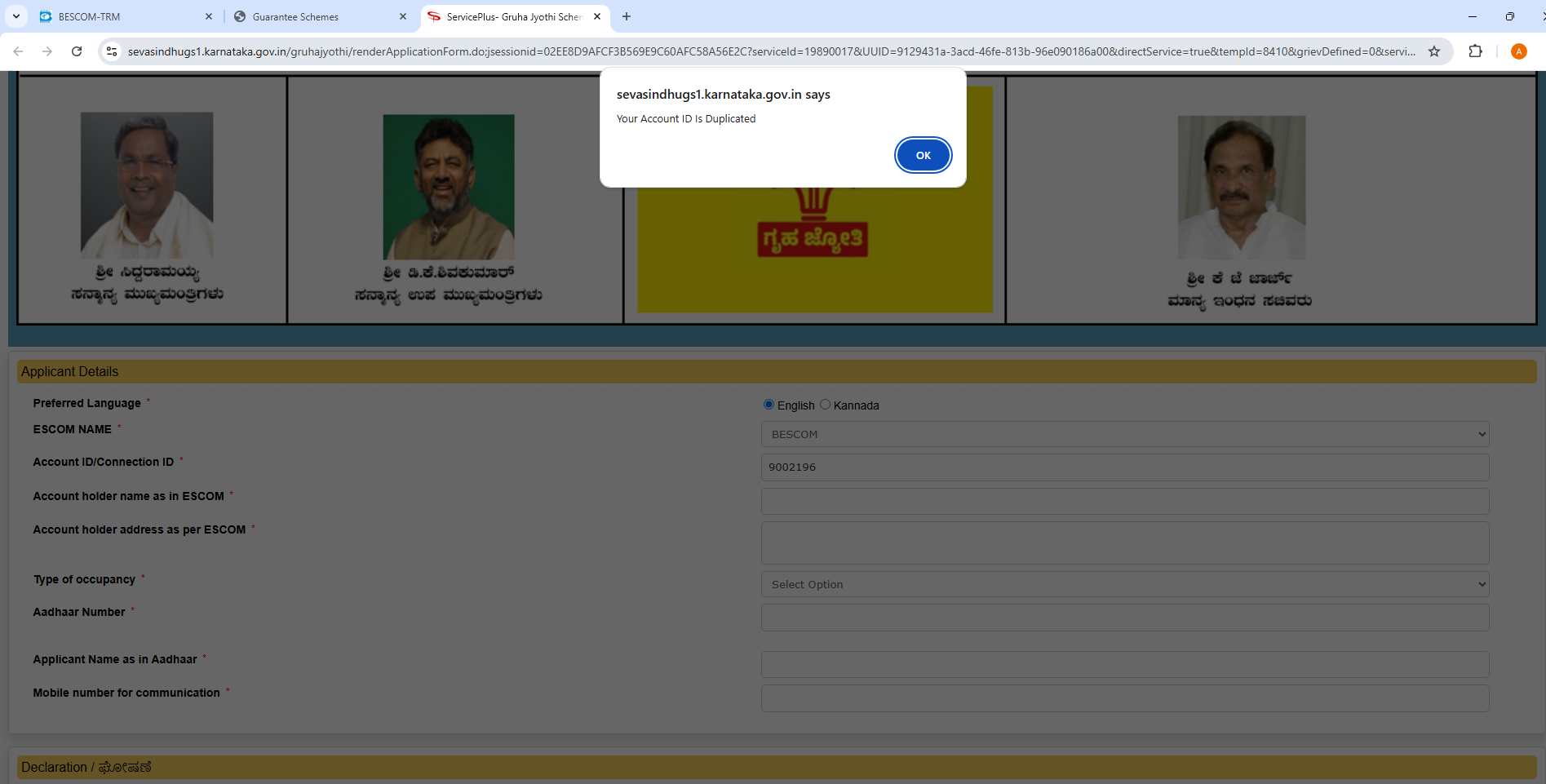Open a new browser tab
The height and width of the screenshot is (784, 1546).
627,16
